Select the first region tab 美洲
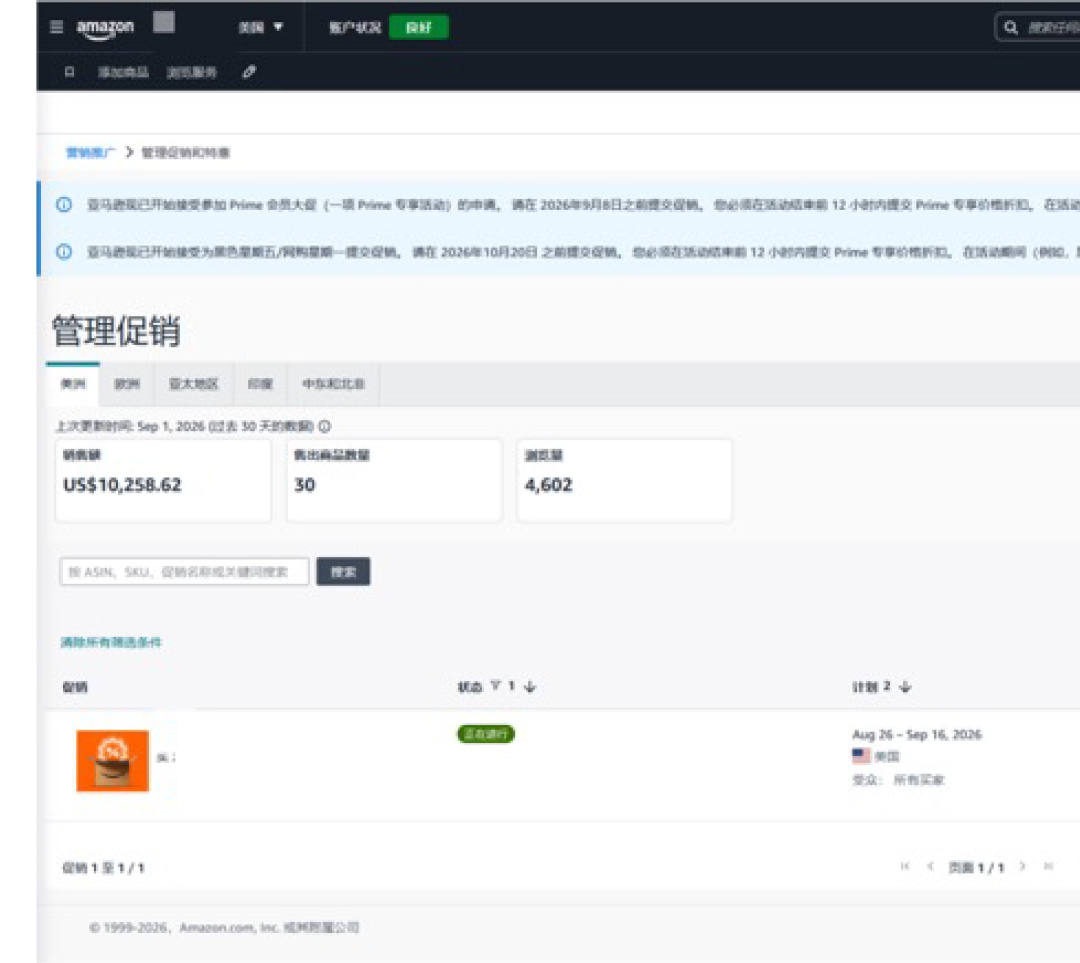Viewport: 1080px width, 963px height. pos(73,384)
